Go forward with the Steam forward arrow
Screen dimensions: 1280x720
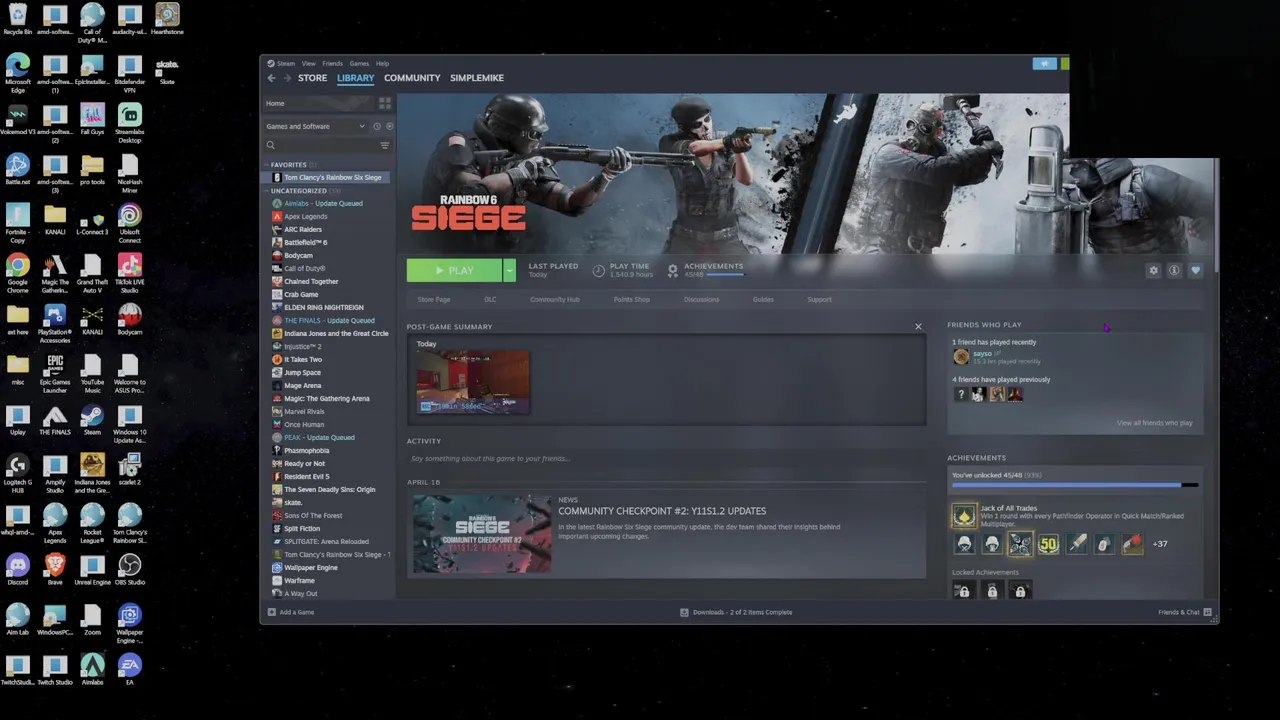(288, 78)
